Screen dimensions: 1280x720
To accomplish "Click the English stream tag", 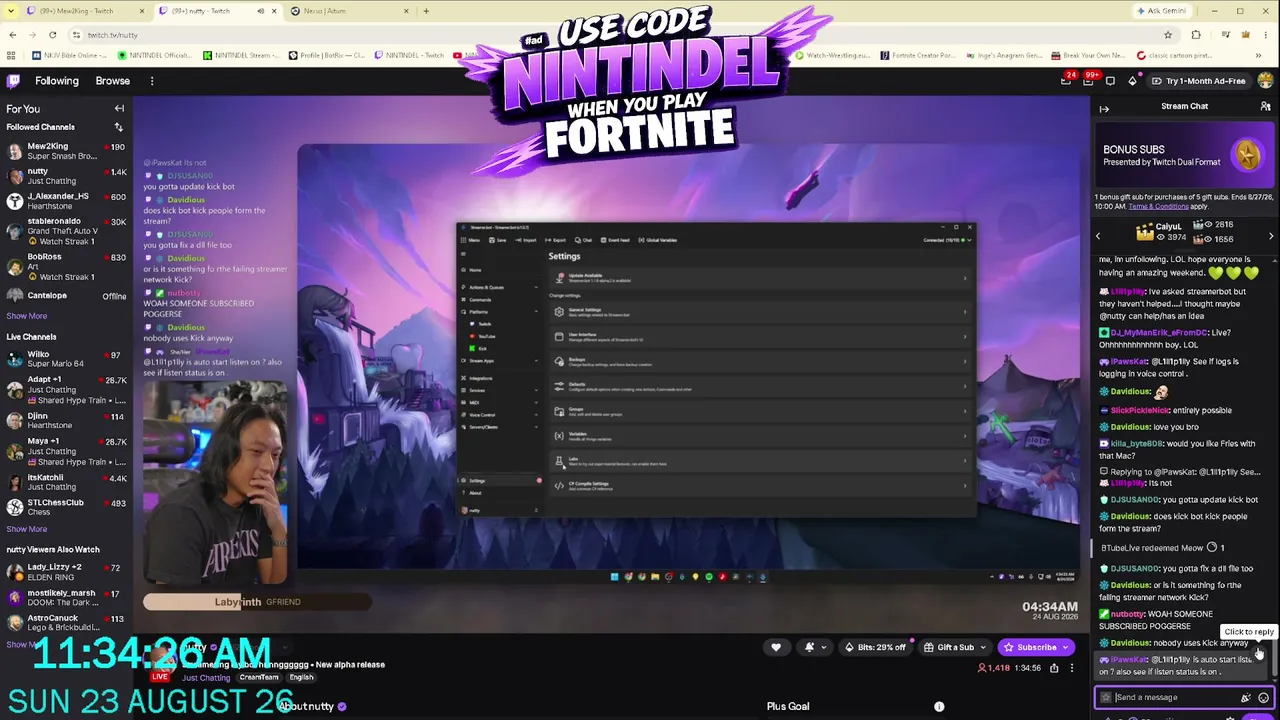I will pyautogui.click(x=301, y=678).
